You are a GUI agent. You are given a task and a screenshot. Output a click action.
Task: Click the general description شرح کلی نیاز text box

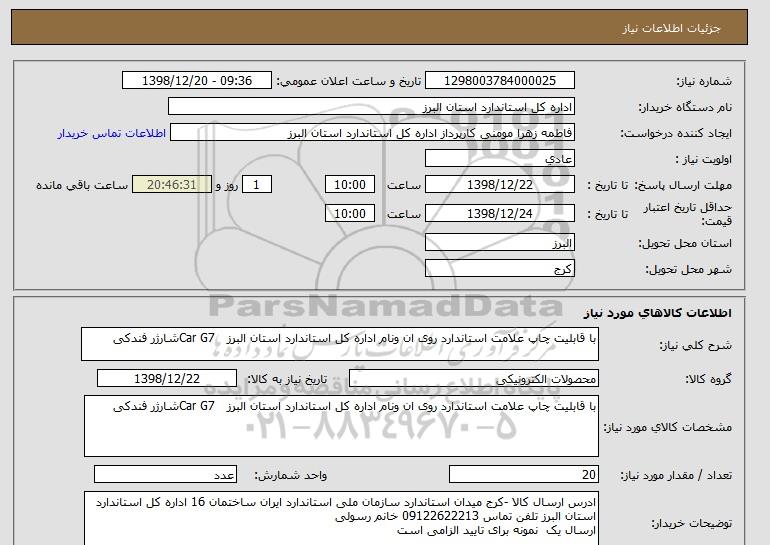tap(340, 344)
